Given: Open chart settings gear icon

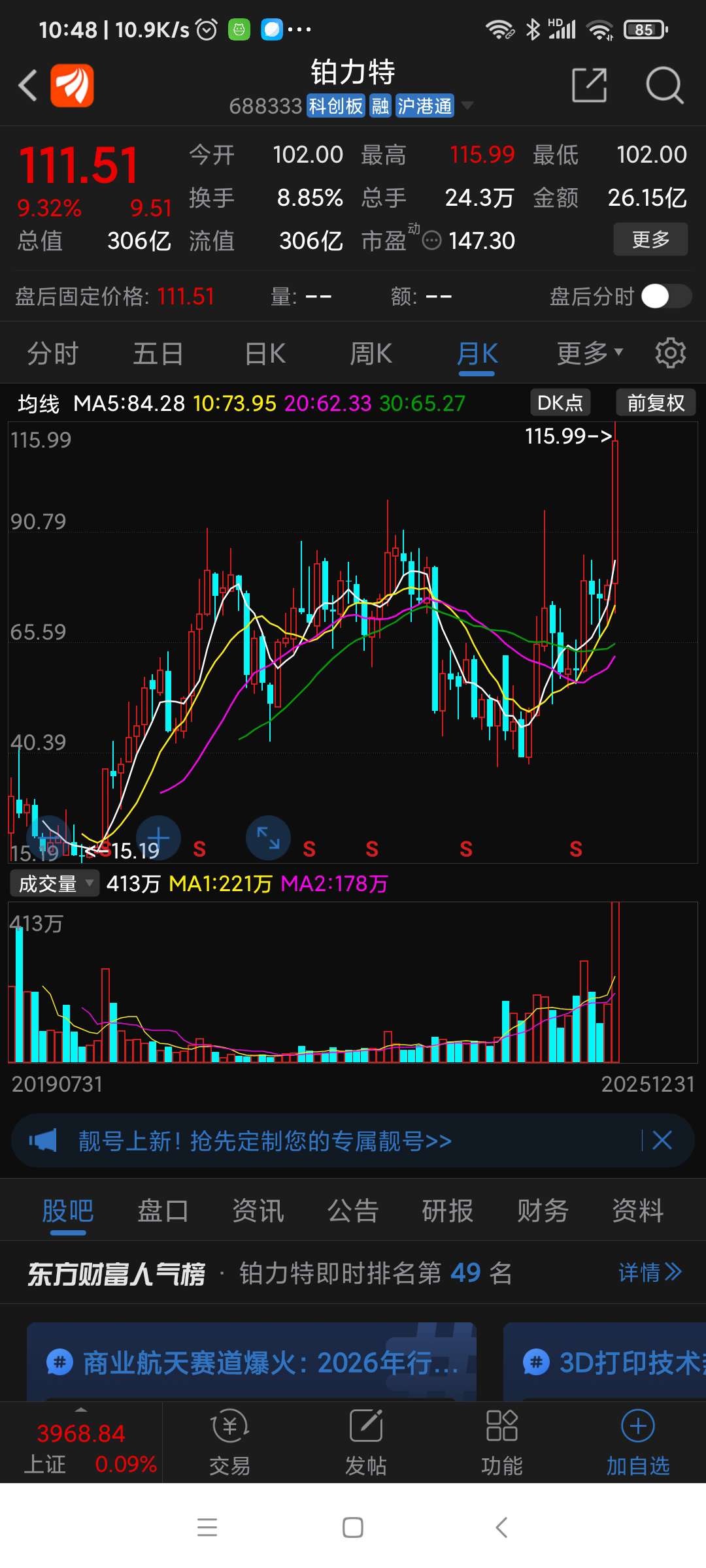Looking at the screenshot, I should point(670,353).
